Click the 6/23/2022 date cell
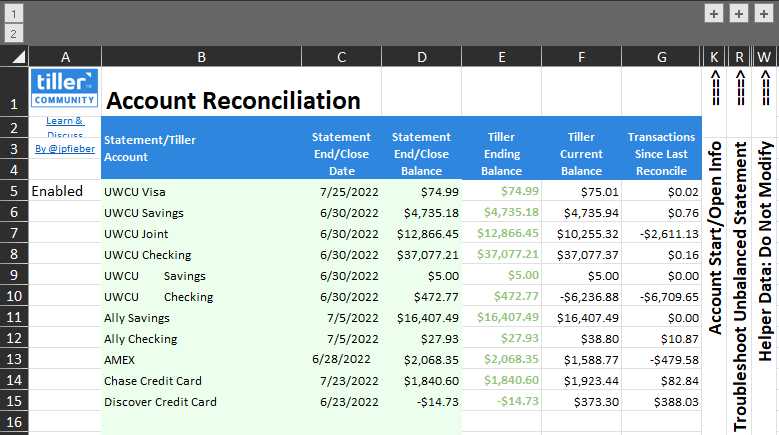 coord(341,401)
